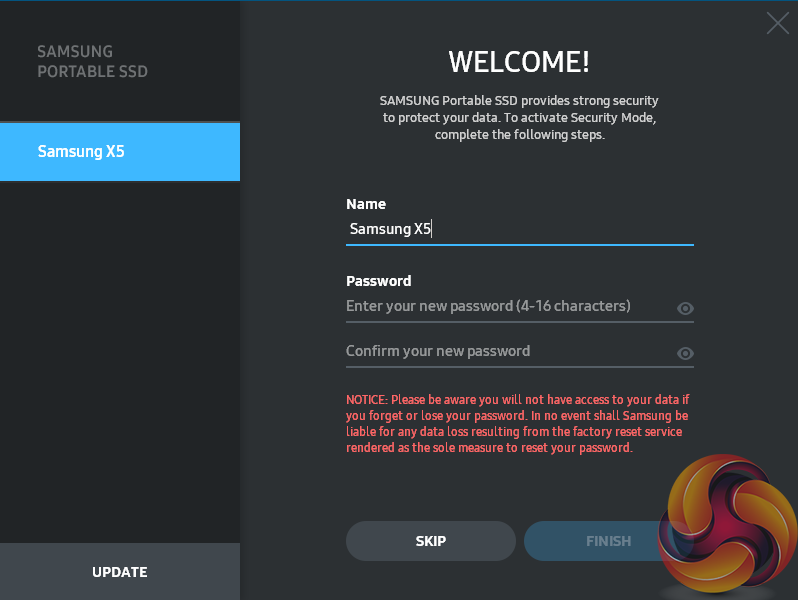Select the Samsung X5 device in sidebar
Screen dimensions: 798x600
coord(120,152)
